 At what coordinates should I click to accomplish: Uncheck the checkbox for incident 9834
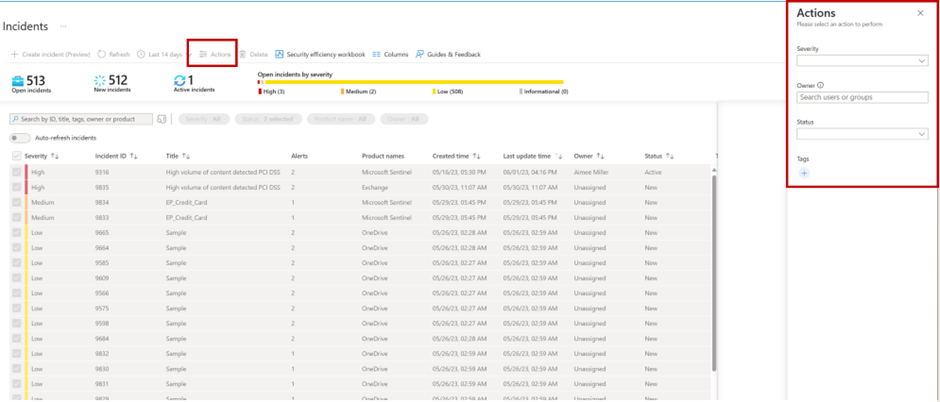[16, 202]
